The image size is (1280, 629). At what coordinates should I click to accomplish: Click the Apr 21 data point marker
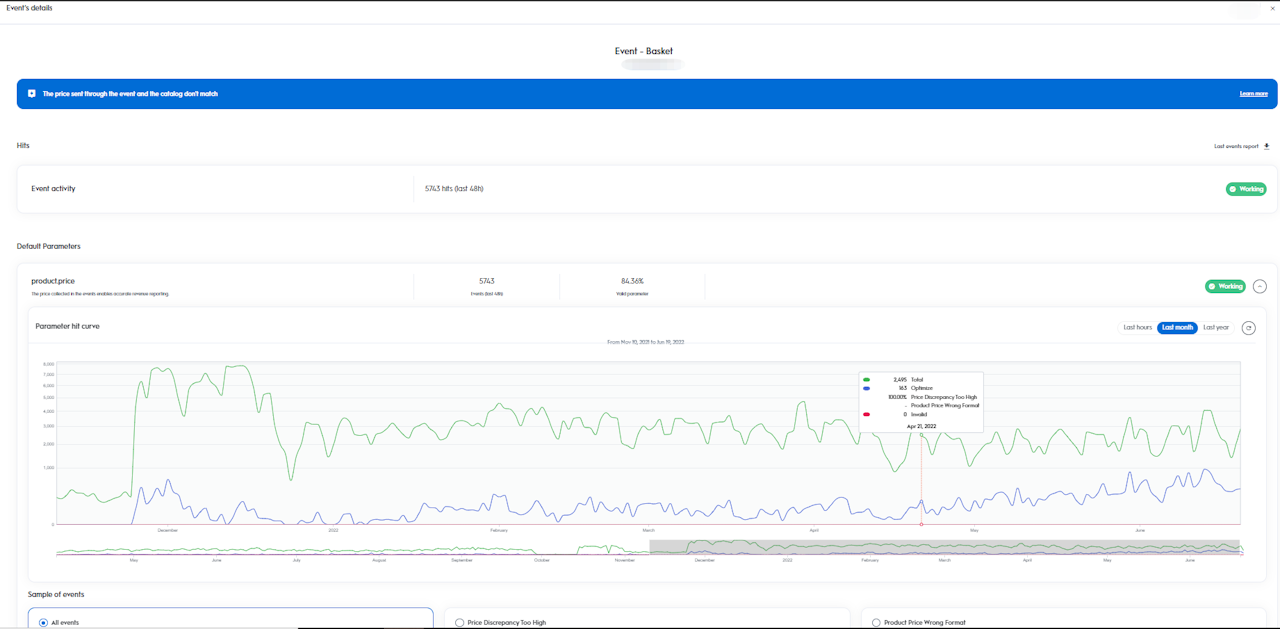921,524
